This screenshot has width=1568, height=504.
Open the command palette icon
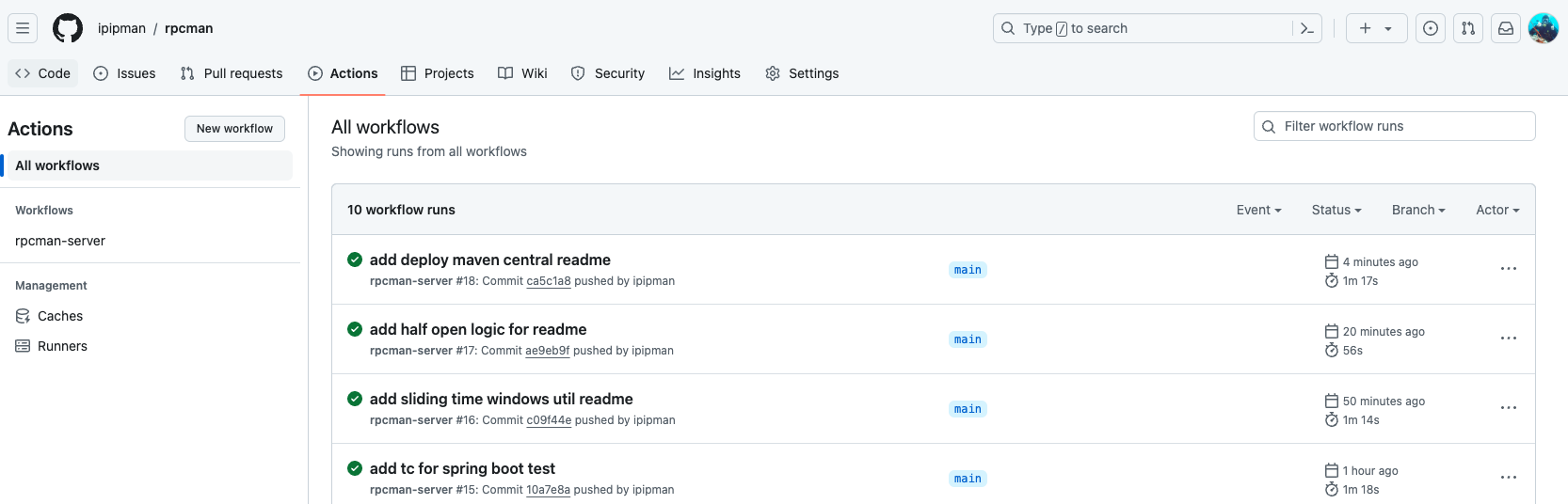[x=1307, y=28]
